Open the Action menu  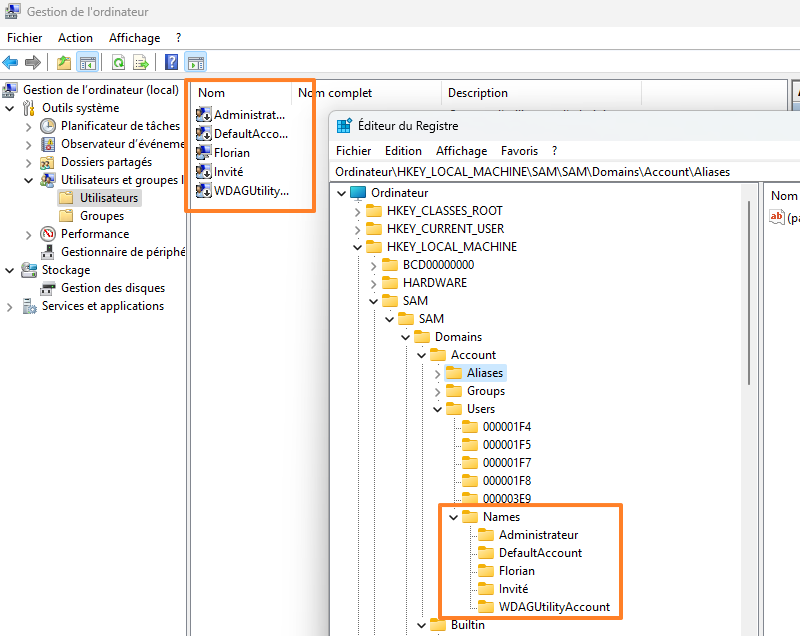(x=75, y=38)
